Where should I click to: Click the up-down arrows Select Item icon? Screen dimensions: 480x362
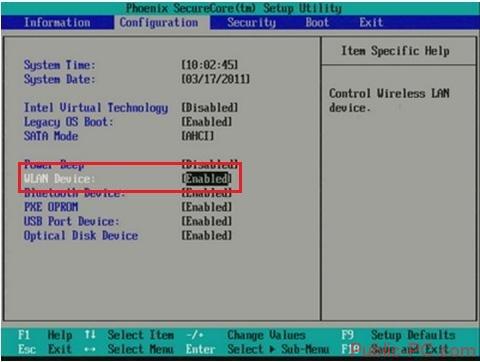coord(90,334)
